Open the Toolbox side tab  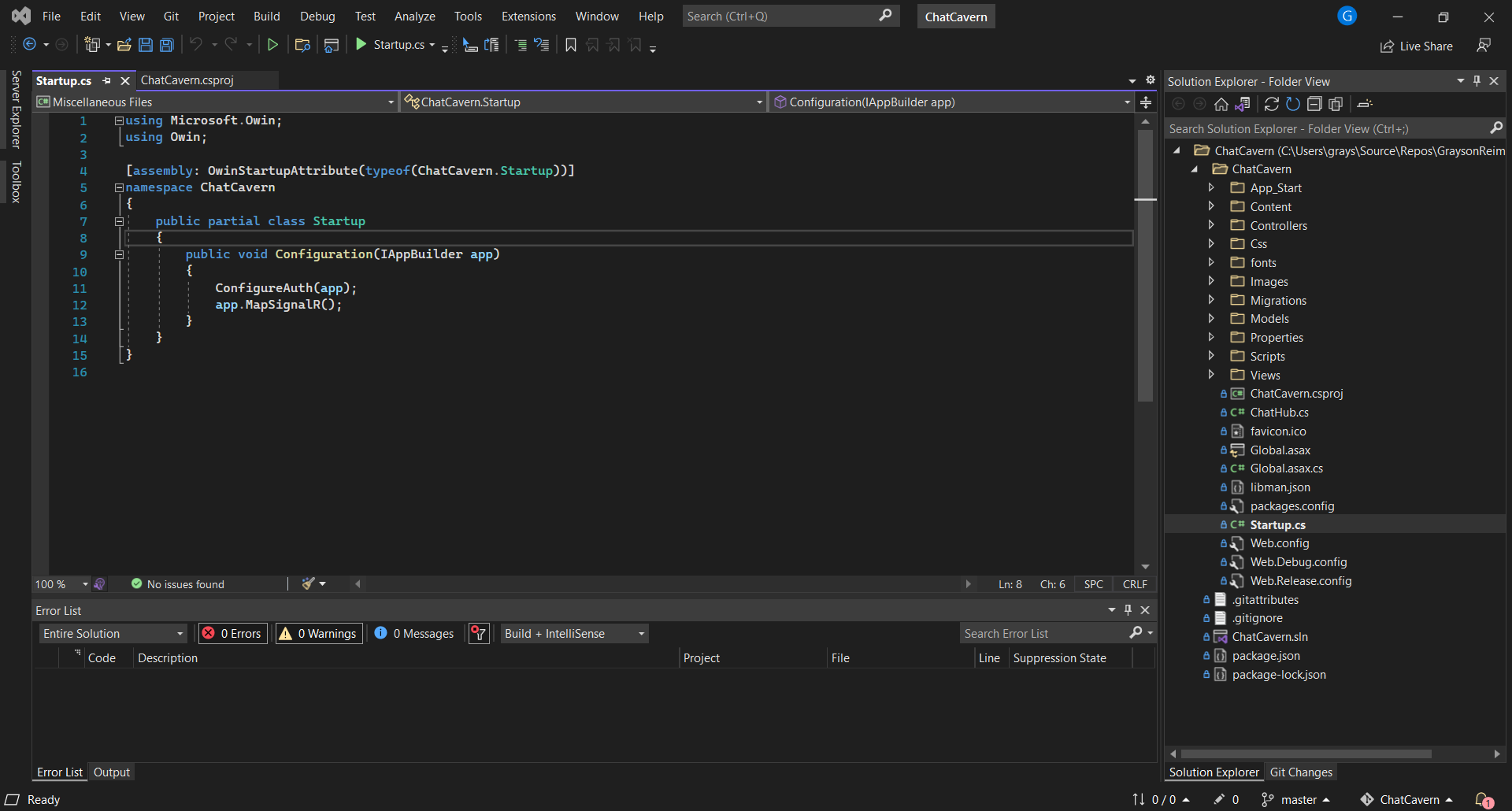tap(16, 182)
